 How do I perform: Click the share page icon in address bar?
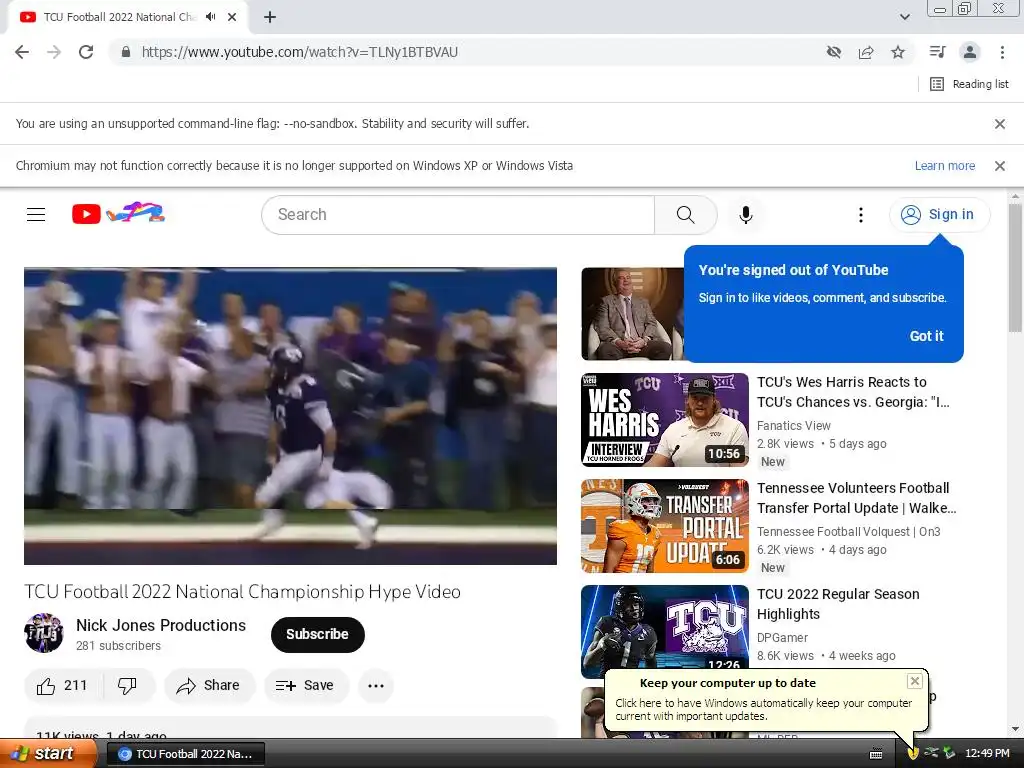point(866,52)
